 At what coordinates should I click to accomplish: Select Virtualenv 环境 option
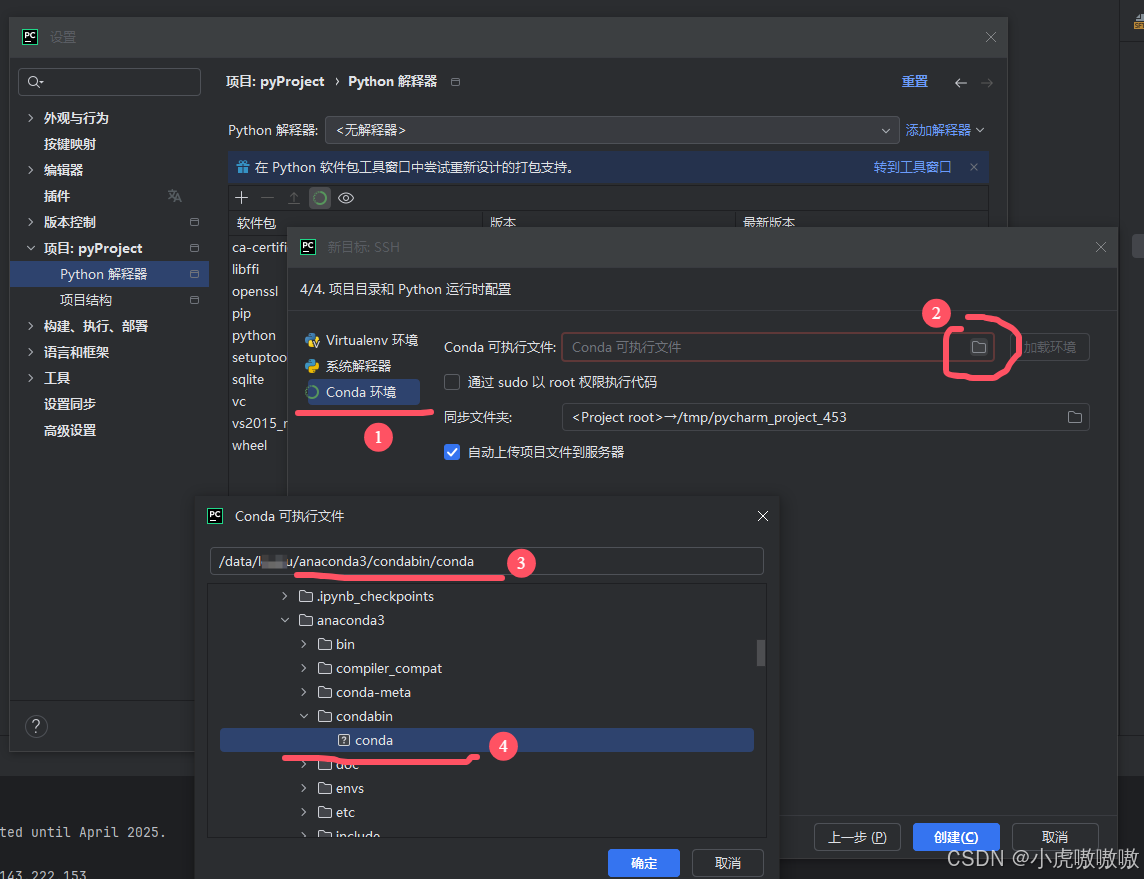(362, 340)
